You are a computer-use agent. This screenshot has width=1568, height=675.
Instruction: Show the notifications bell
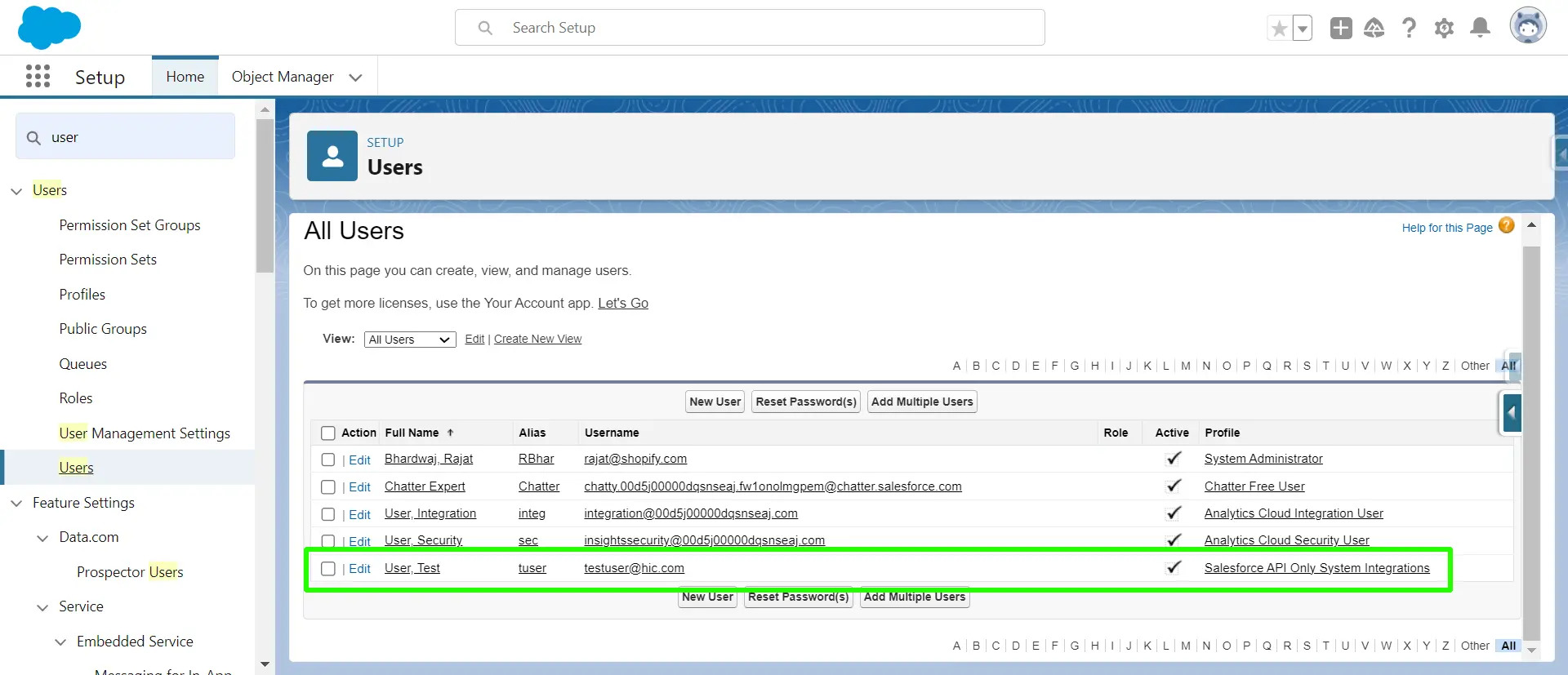(1480, 29)
